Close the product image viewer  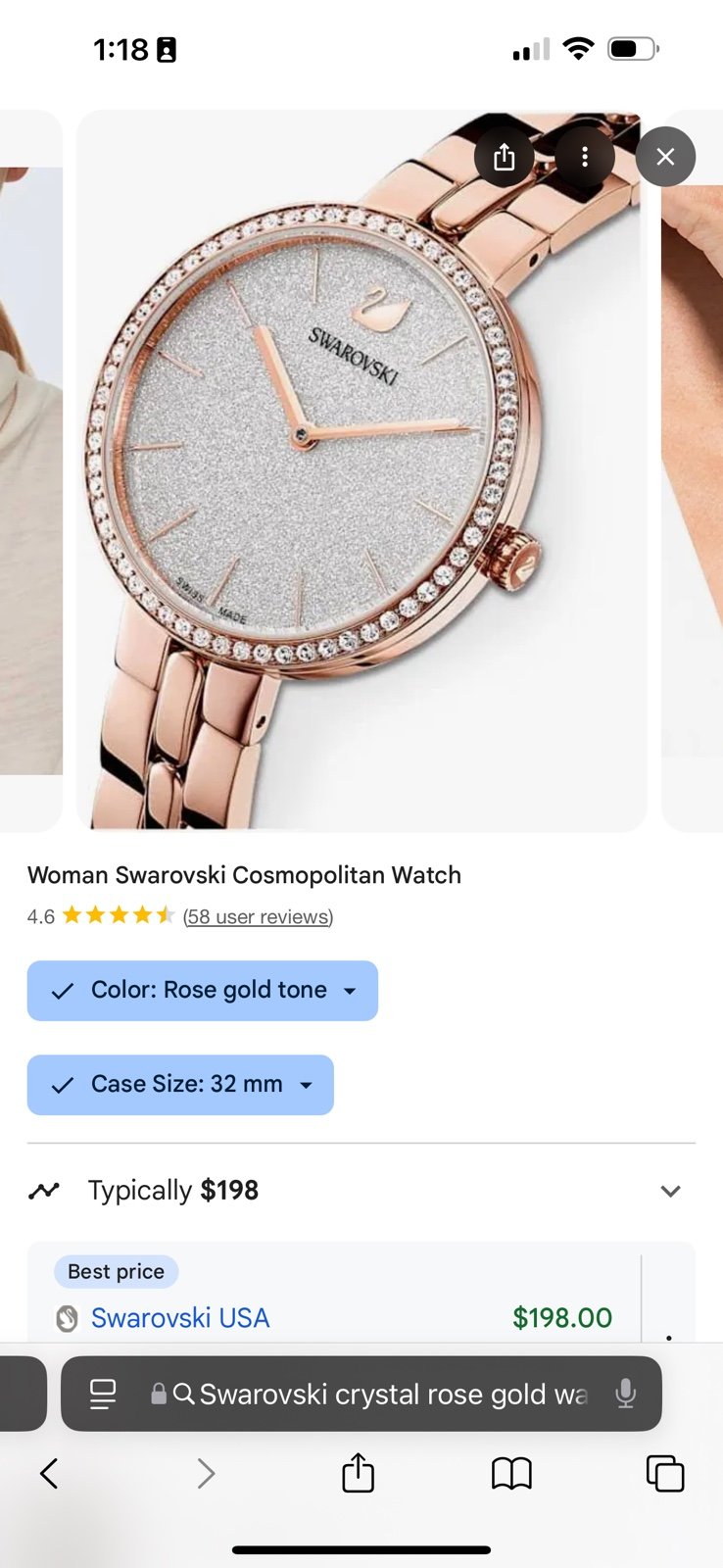665,157
